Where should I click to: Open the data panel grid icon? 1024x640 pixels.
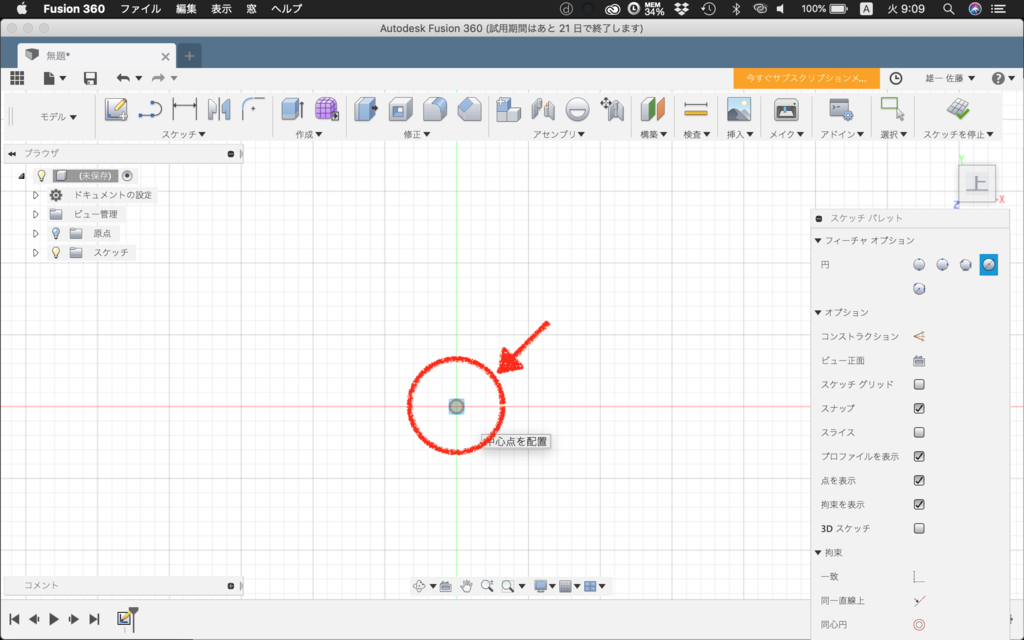coord(17,78)
